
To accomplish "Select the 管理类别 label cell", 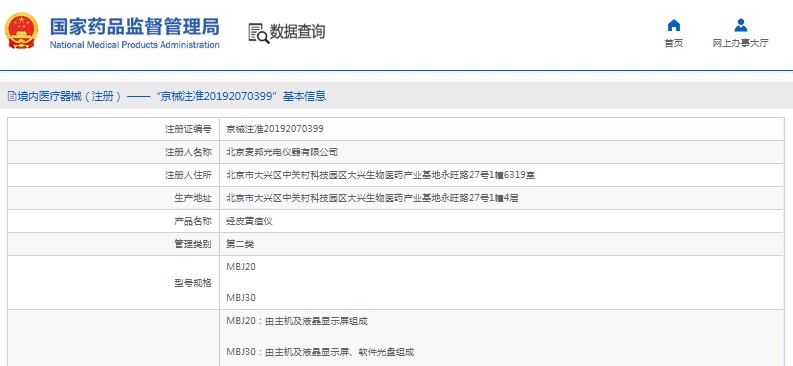I will tap(113, 244).
